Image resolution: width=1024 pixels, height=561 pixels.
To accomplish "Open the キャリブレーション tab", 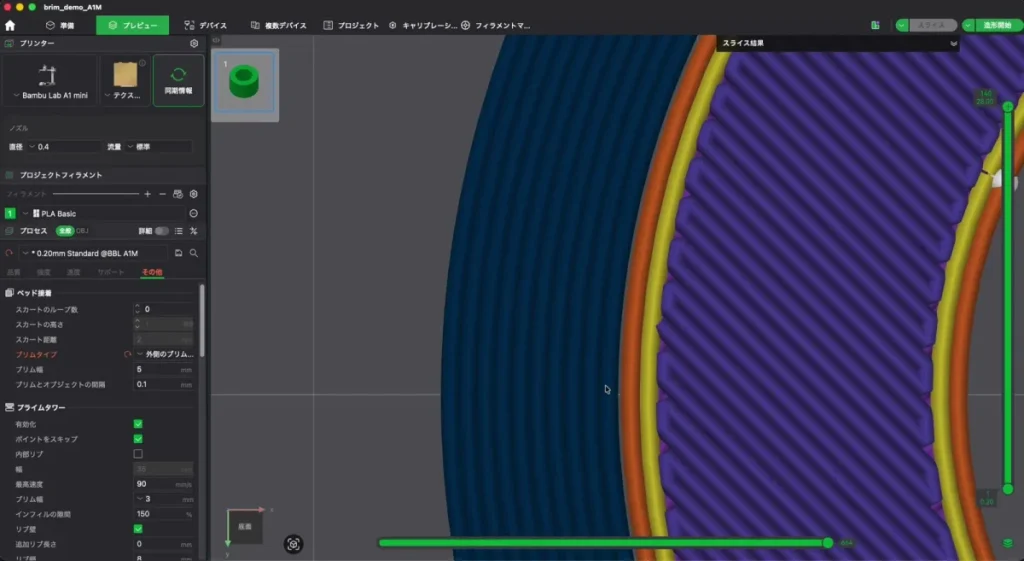I will (423, 25).
